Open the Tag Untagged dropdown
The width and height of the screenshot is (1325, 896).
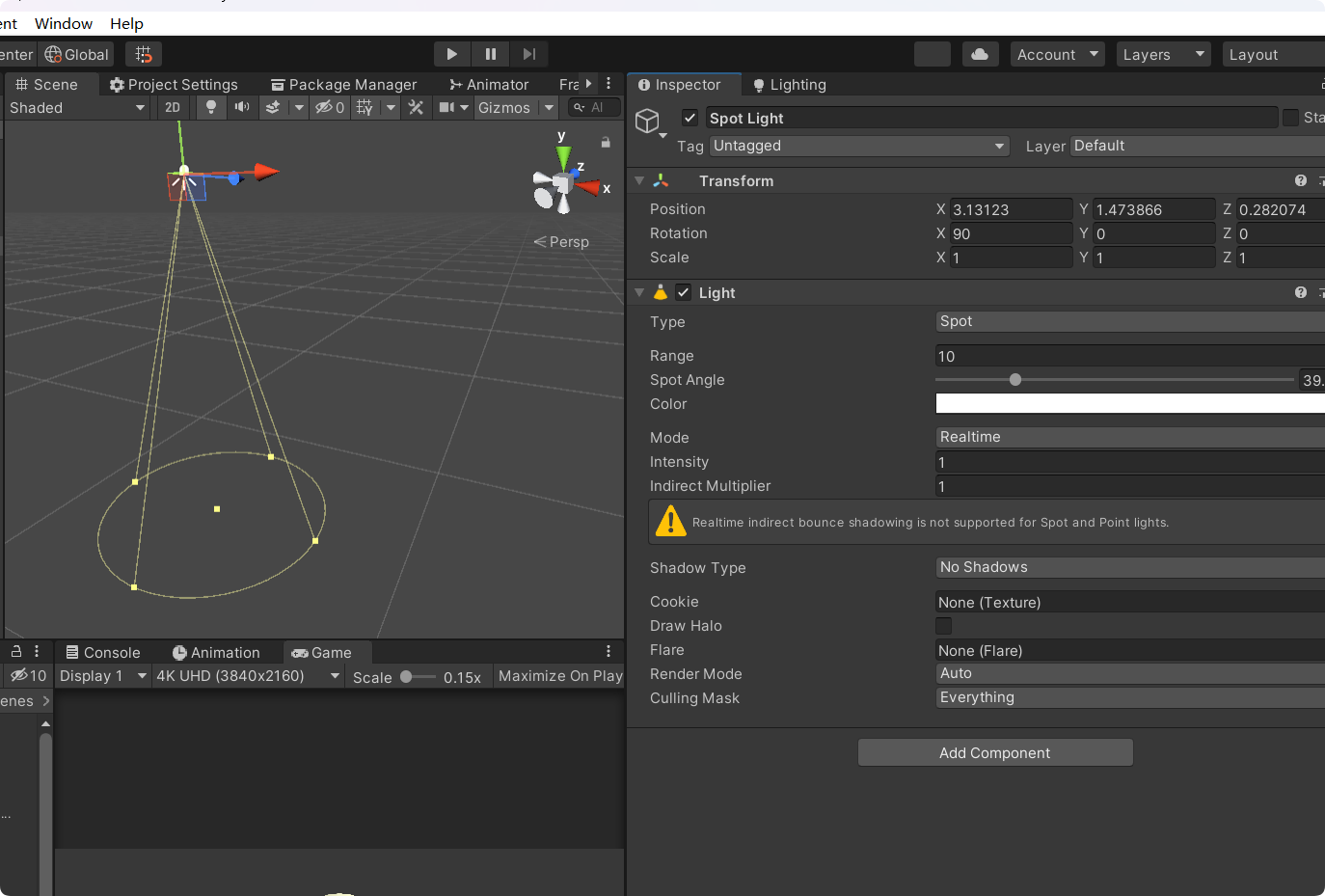[859, 146]
